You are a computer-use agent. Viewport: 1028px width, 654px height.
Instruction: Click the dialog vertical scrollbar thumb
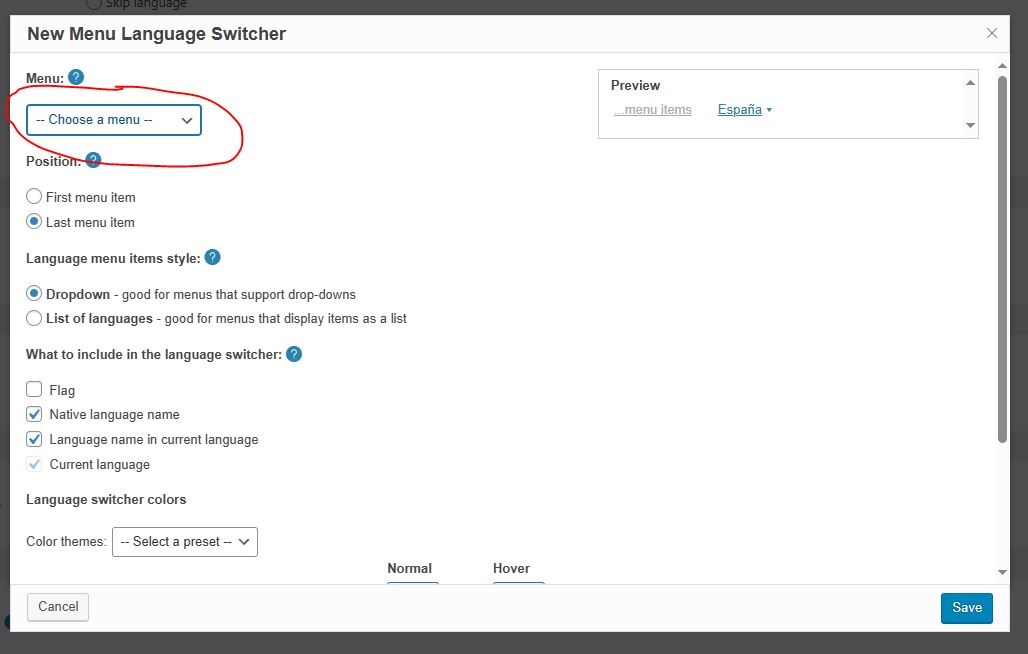(1002, 260)
